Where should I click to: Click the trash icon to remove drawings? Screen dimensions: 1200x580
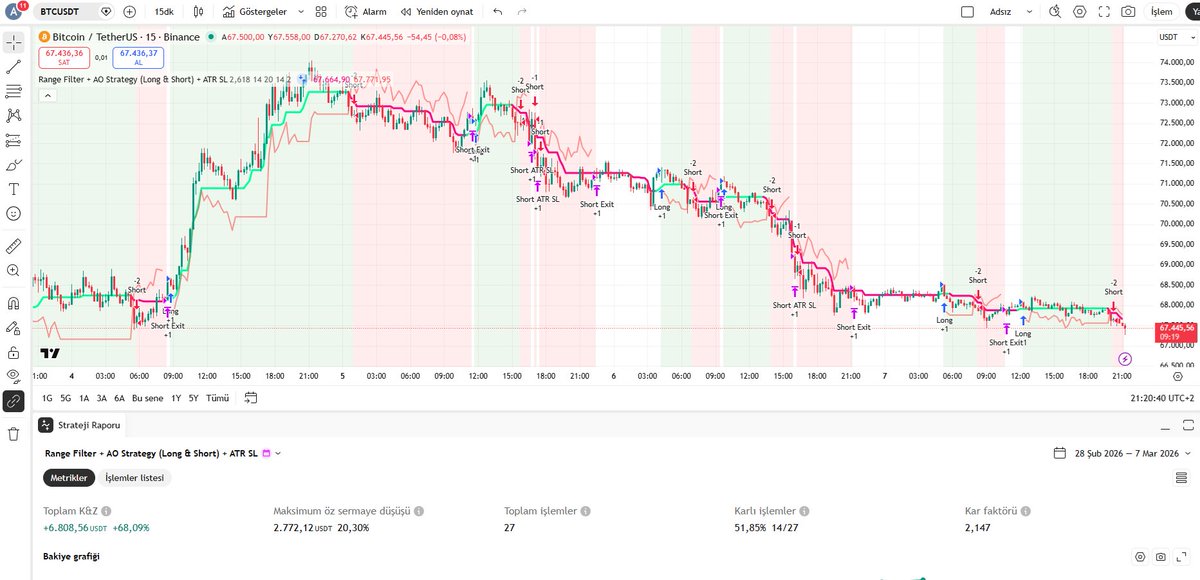[14, 434]
